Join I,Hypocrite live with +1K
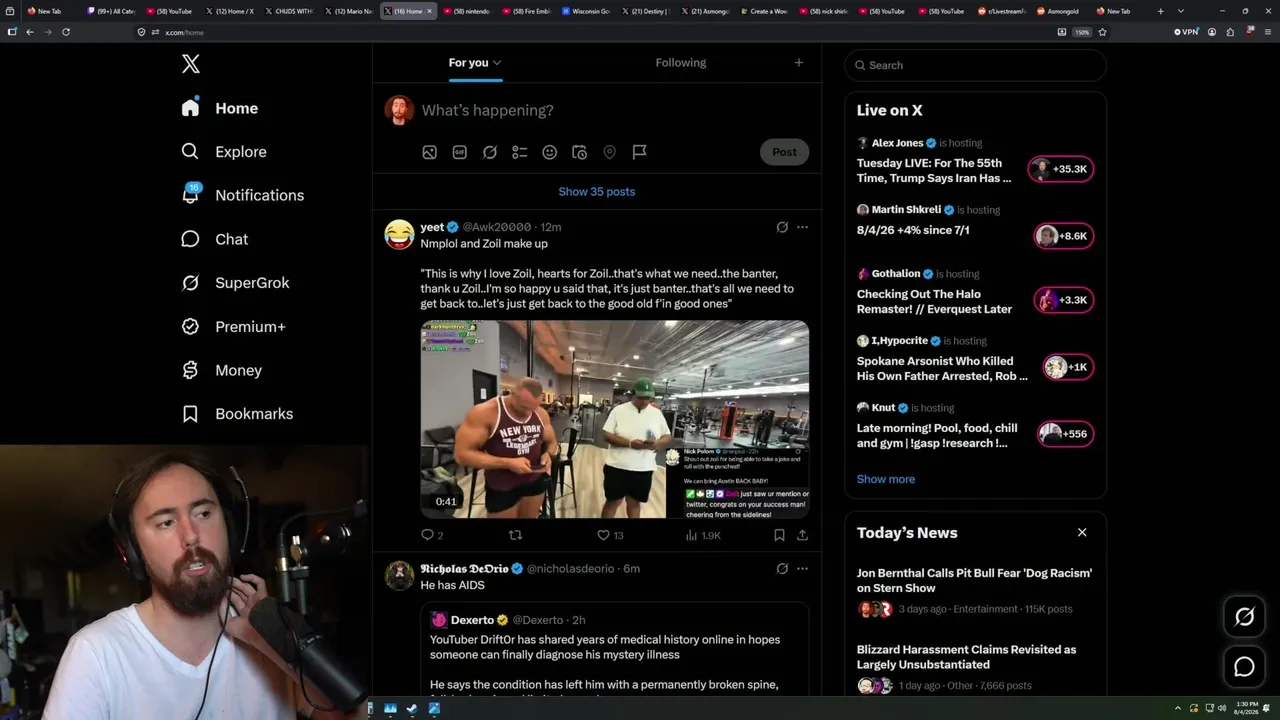Screen dimensions: 1280x720 coord(1068,367)
